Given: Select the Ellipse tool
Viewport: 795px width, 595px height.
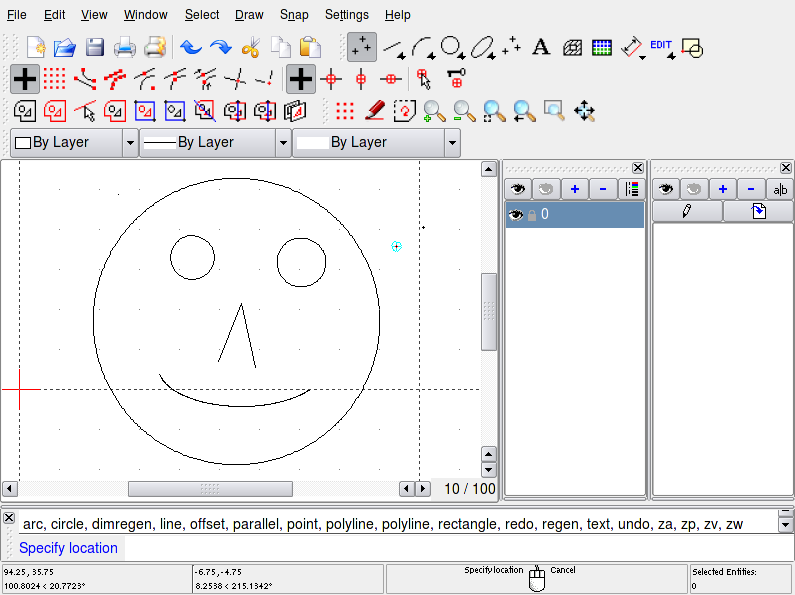Looking at the screenshot, I should 483,48.
